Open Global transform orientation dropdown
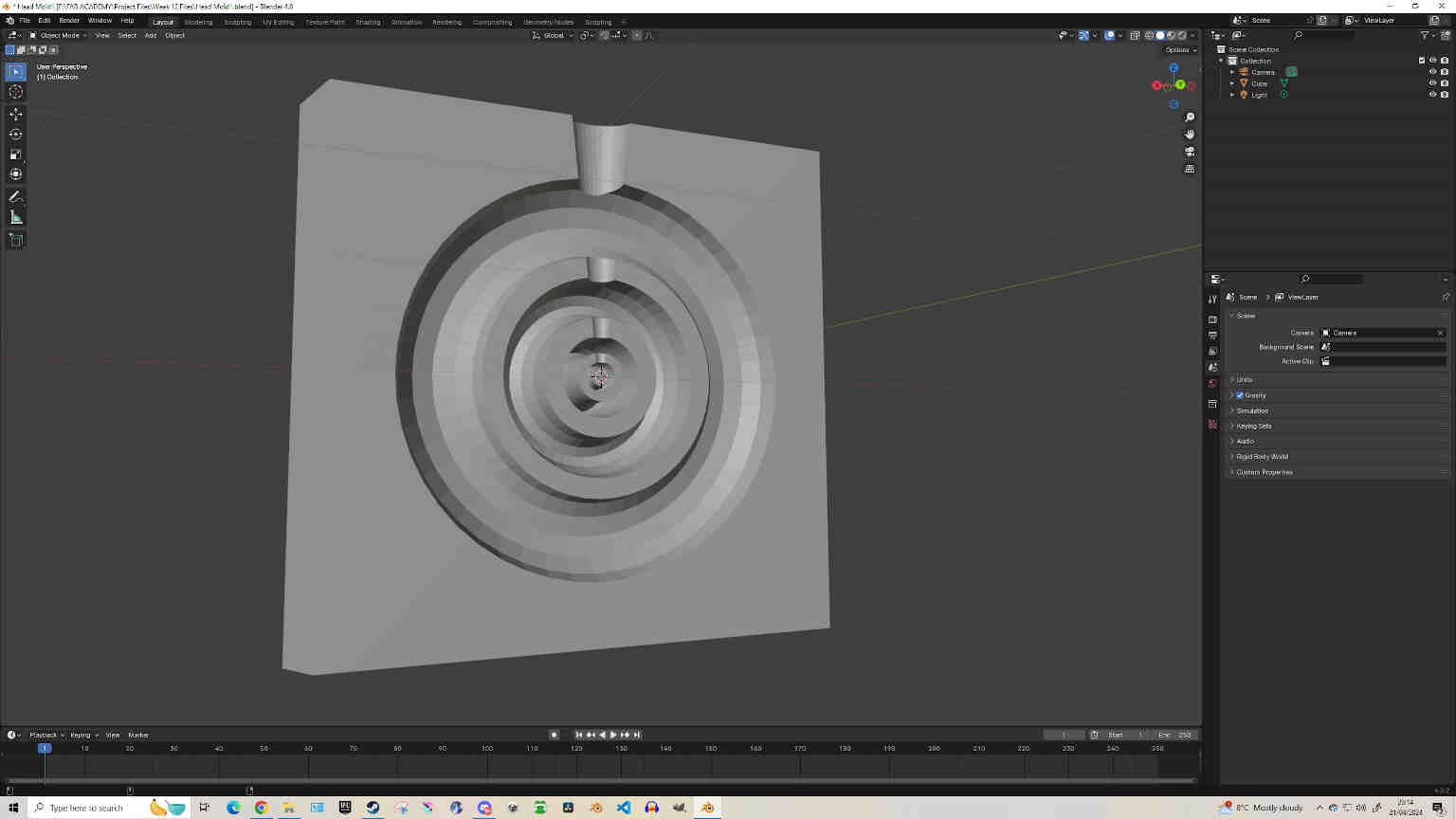The height and width of the screenshot is (819, 1456). pos(553,35)
